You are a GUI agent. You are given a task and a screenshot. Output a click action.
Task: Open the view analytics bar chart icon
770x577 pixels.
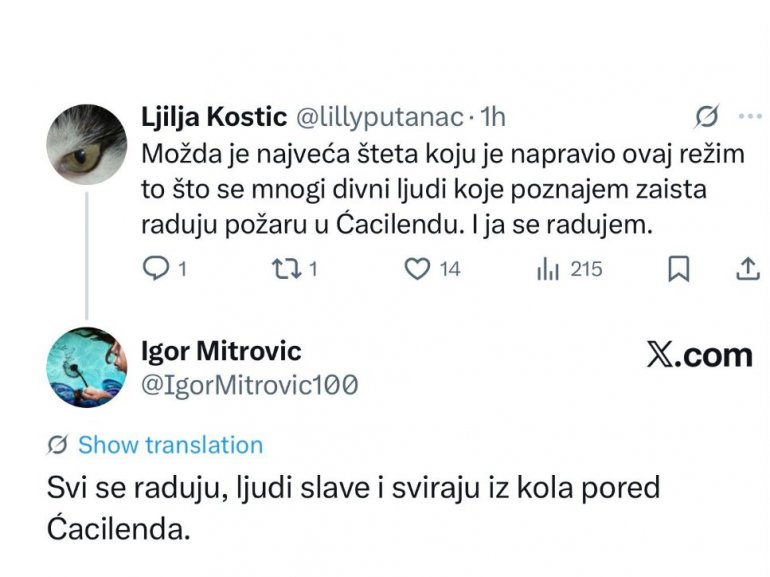click(549, 268)
